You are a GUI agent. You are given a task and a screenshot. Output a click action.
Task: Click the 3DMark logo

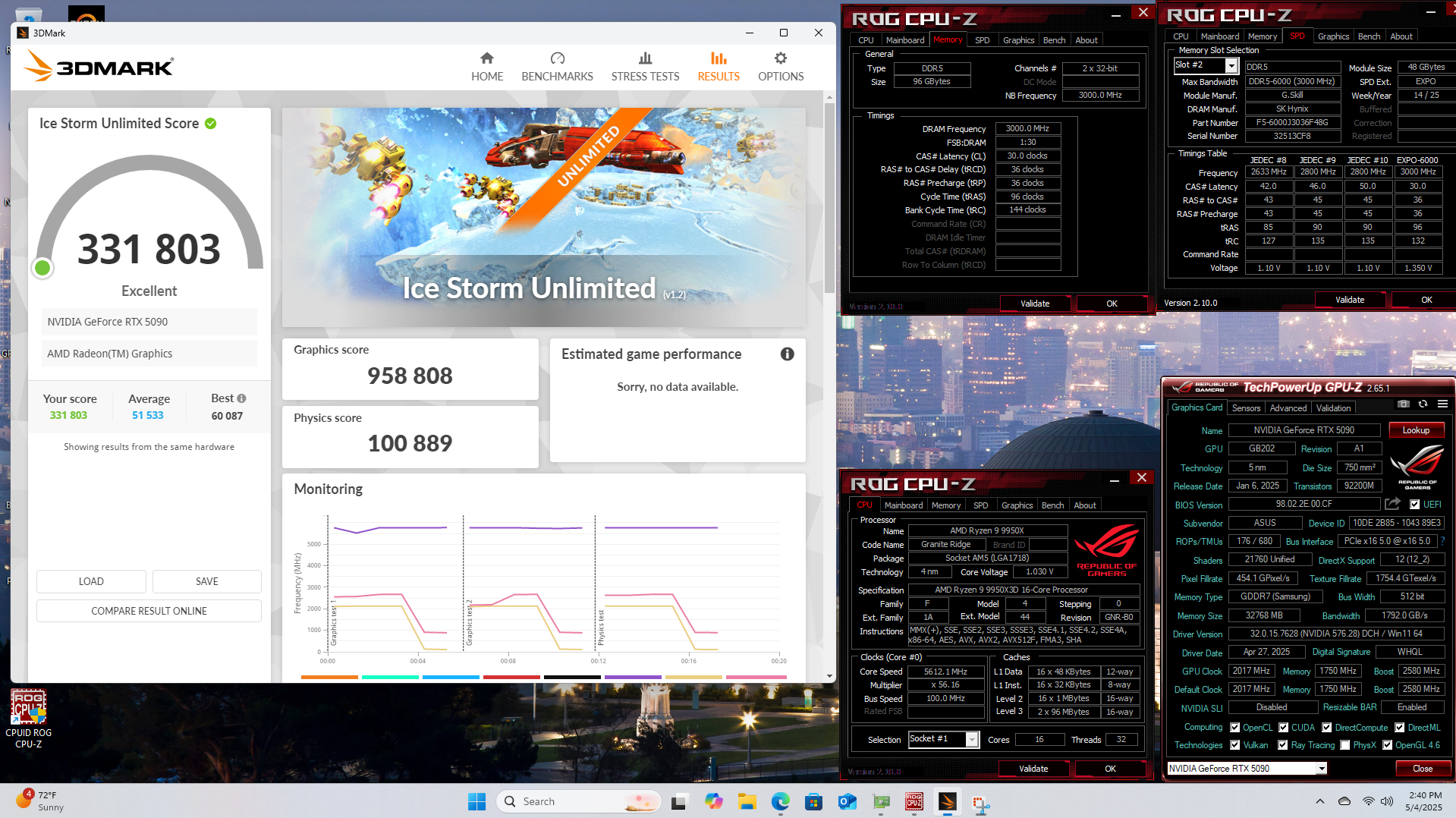point(99,66)
